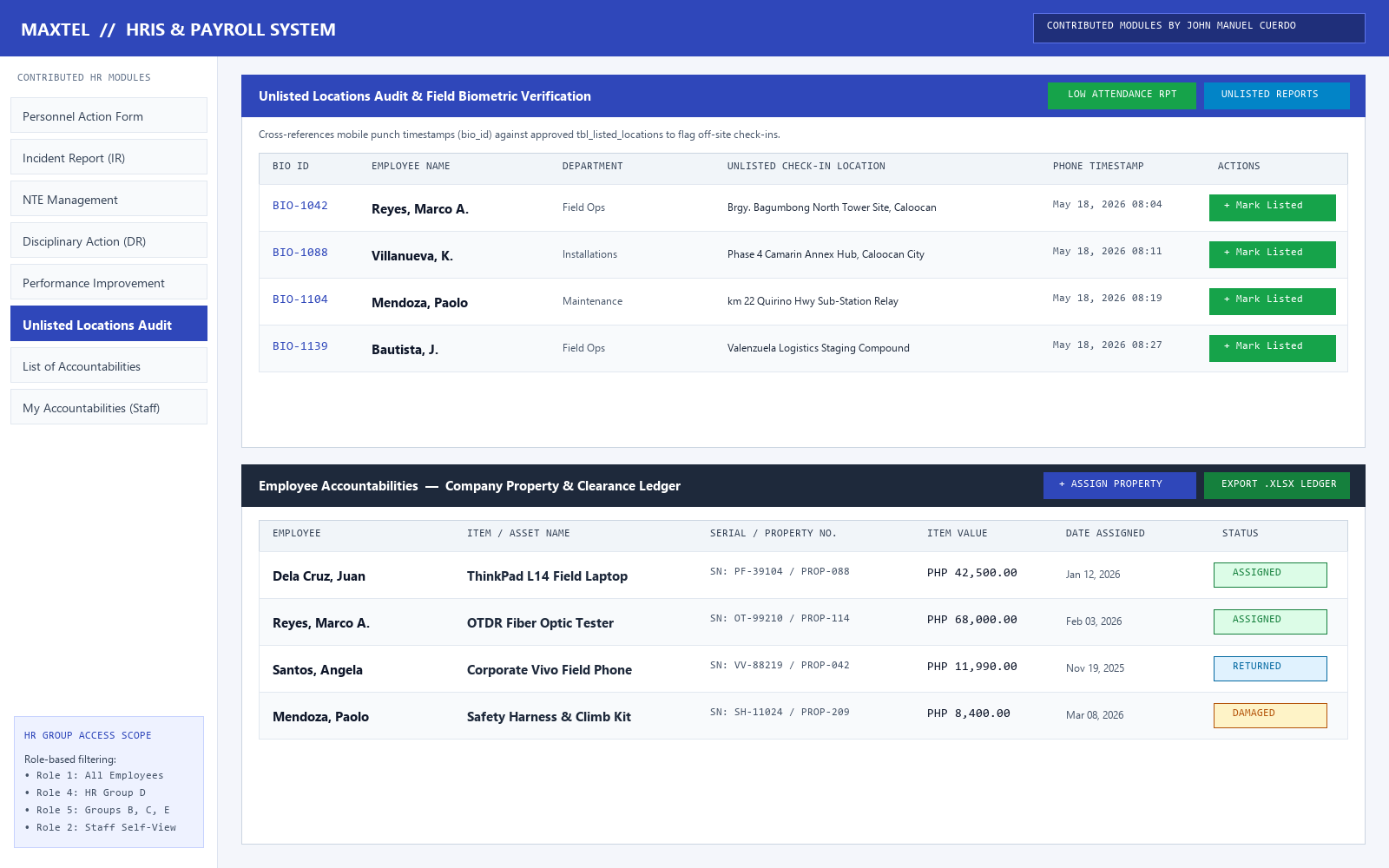This screenshot has width=1389, height=868.
Task: Click the 'Contributed Modules by John Manuel Cuerdo' box
Action: point(1199,28)
